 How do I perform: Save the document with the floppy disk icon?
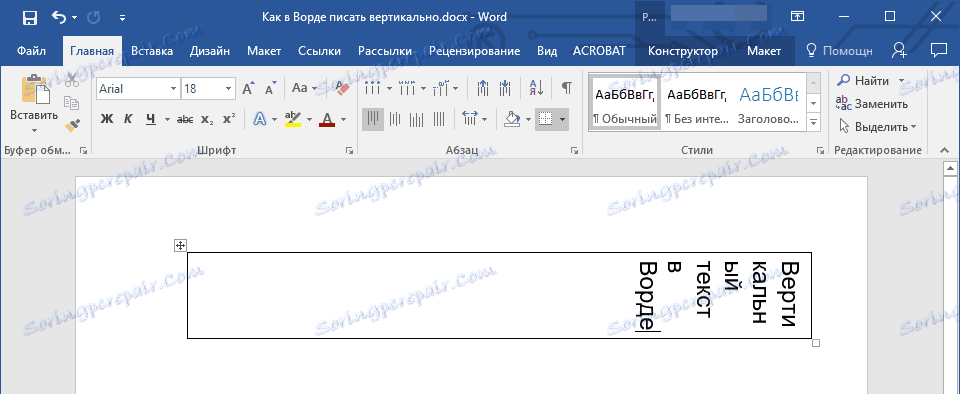click(29, 18)
